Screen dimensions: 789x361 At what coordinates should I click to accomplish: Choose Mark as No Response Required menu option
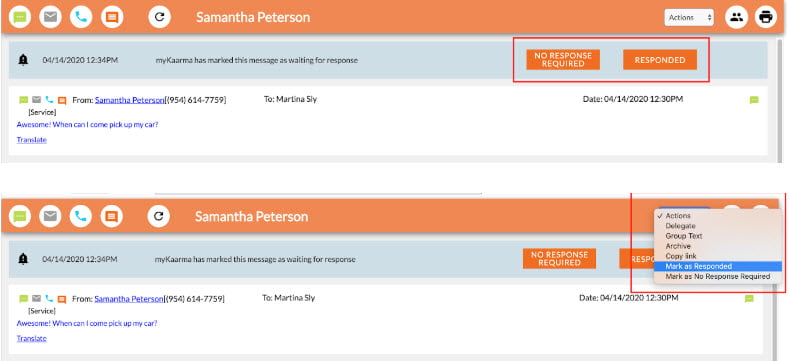pos(718,276)
